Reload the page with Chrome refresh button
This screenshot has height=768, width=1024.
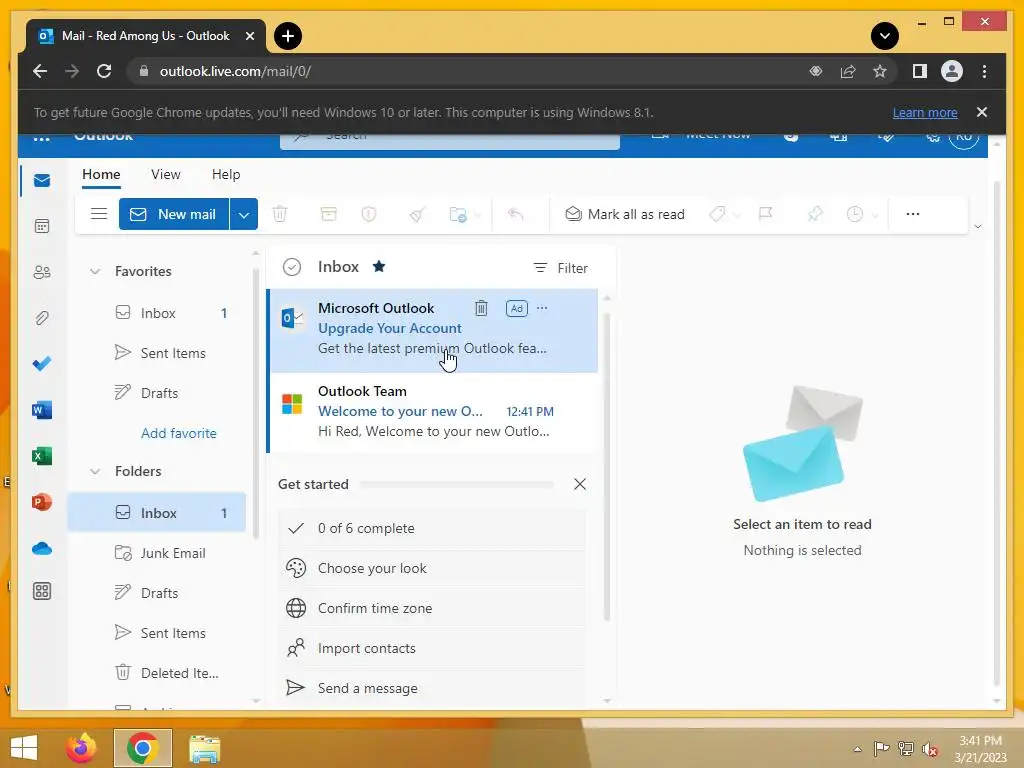[x=104, y=71]
